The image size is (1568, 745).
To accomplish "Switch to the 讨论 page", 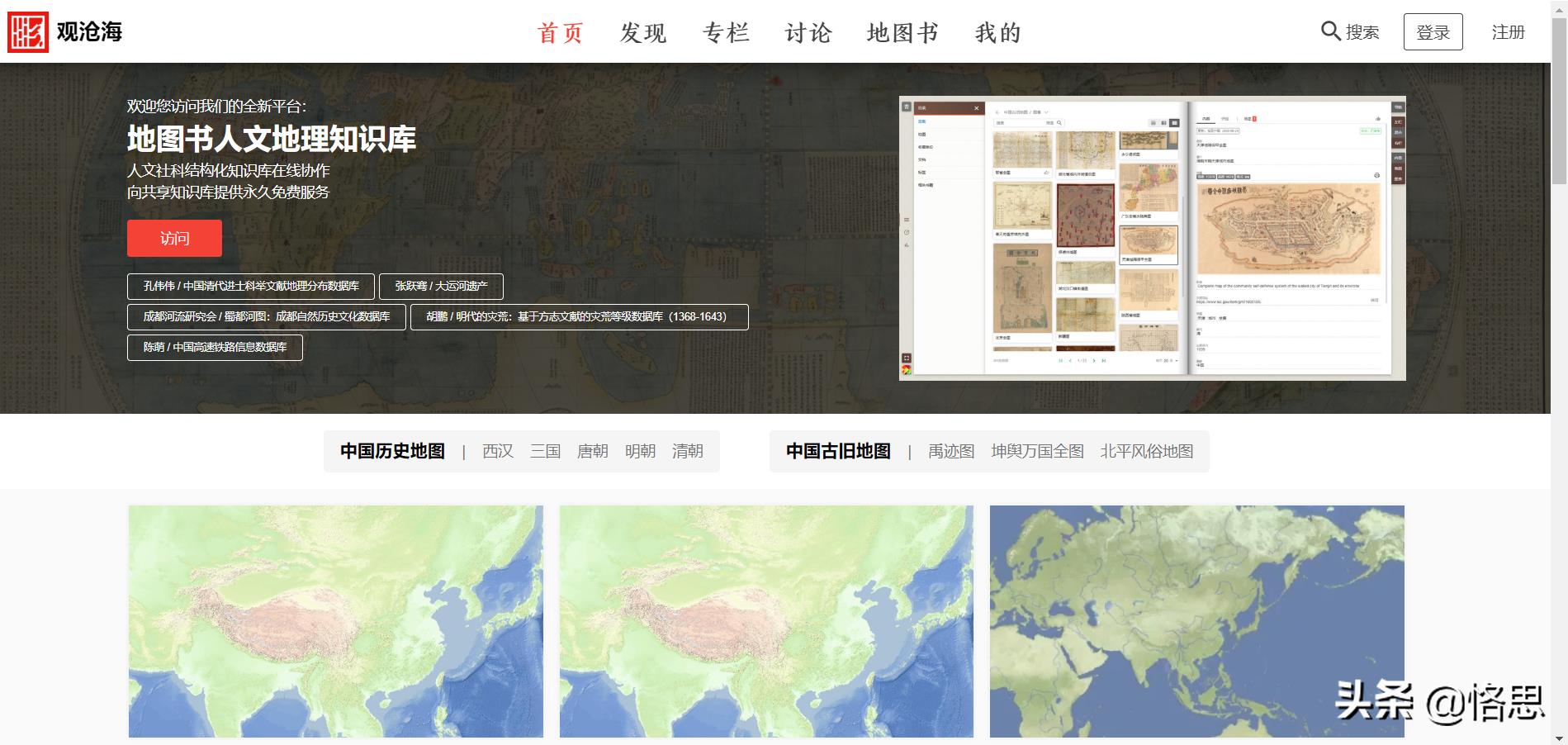I will [x=808, y=33].
